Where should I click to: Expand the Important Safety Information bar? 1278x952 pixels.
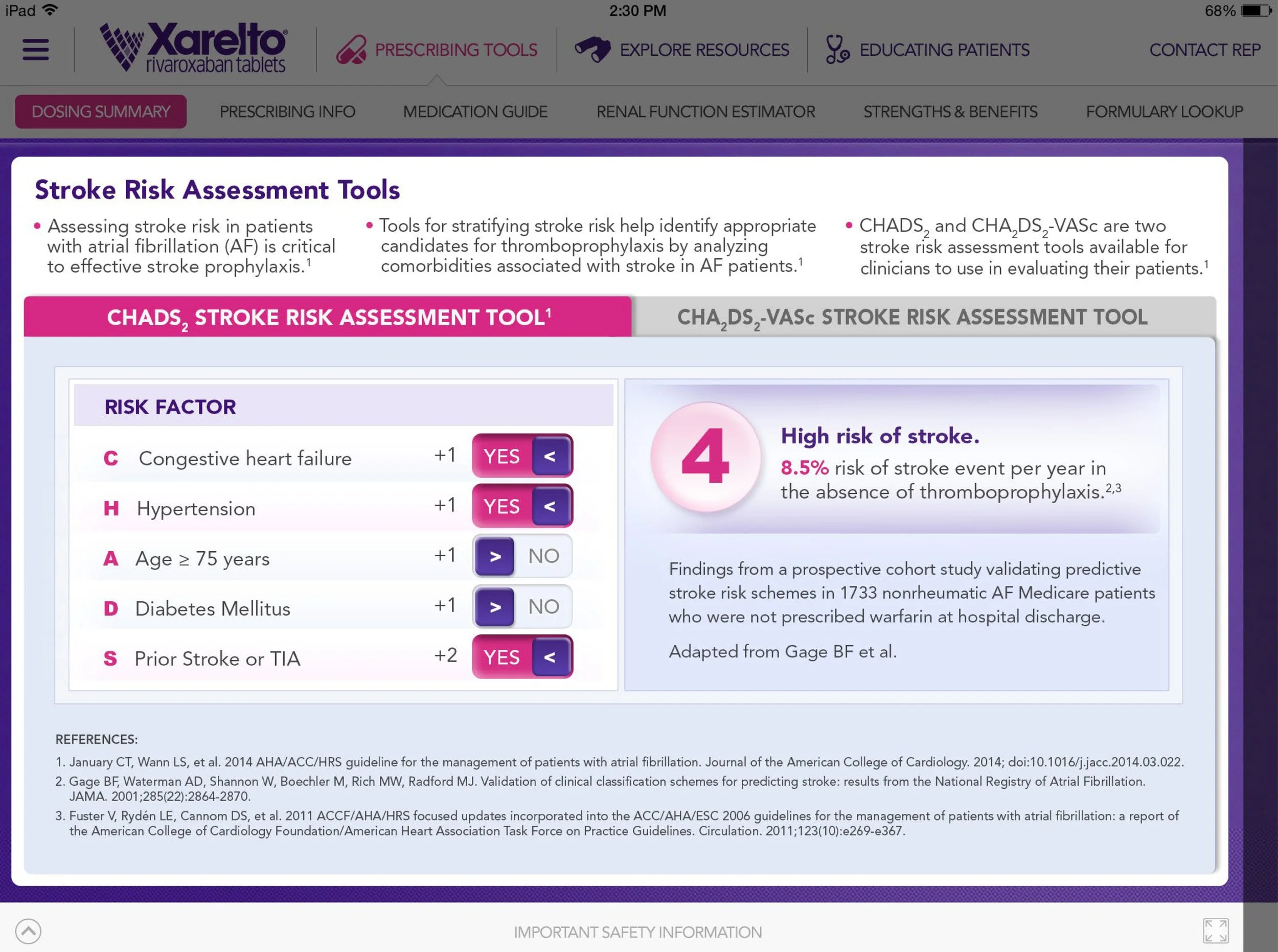click(637, 932)
